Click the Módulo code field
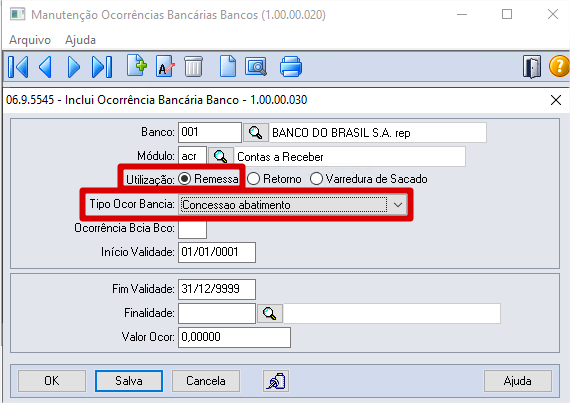 192,157
